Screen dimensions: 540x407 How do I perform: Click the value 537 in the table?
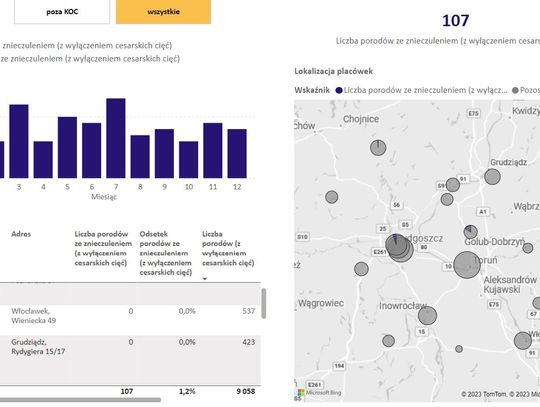point(248,311)
